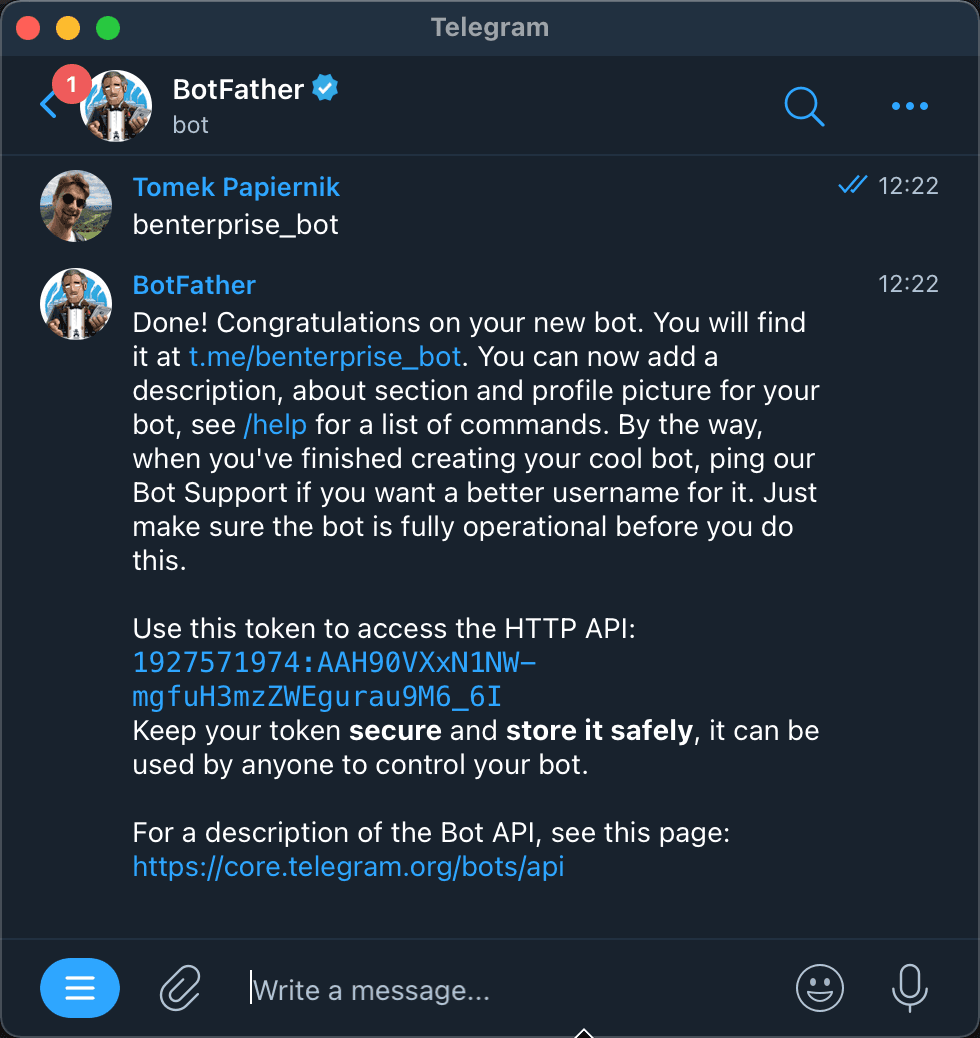Click Tomek Papiernik's profile picture
The height and width of the screenshot is (1038, 980).
pos(76,206)
